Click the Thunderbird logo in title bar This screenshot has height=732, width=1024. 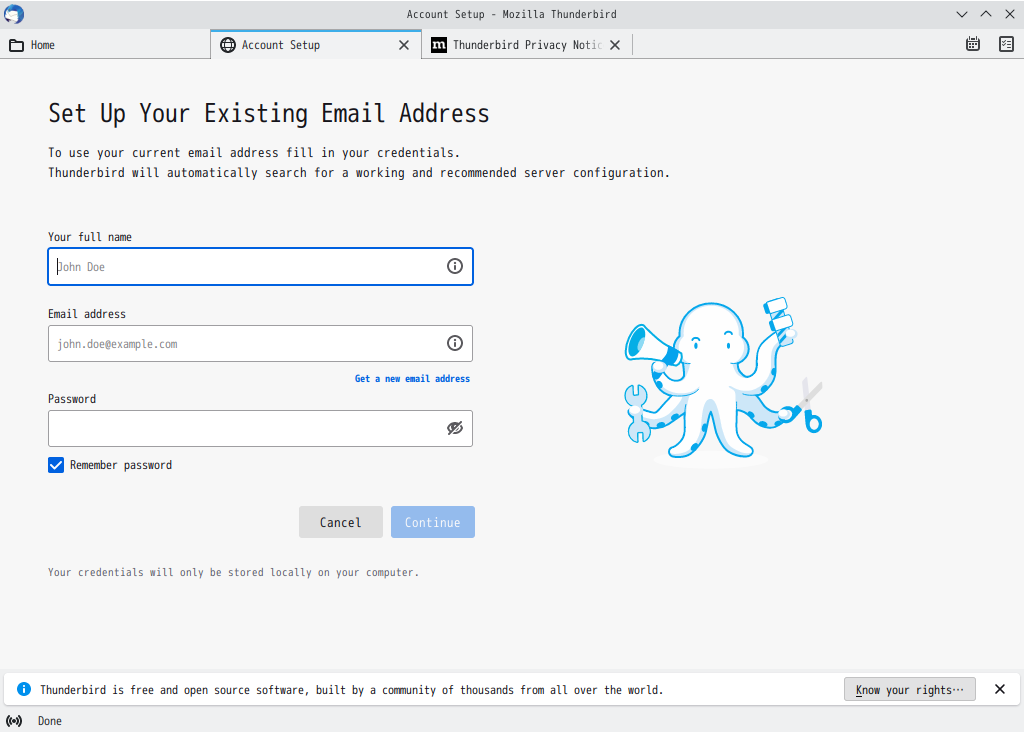tap(14, 14)
